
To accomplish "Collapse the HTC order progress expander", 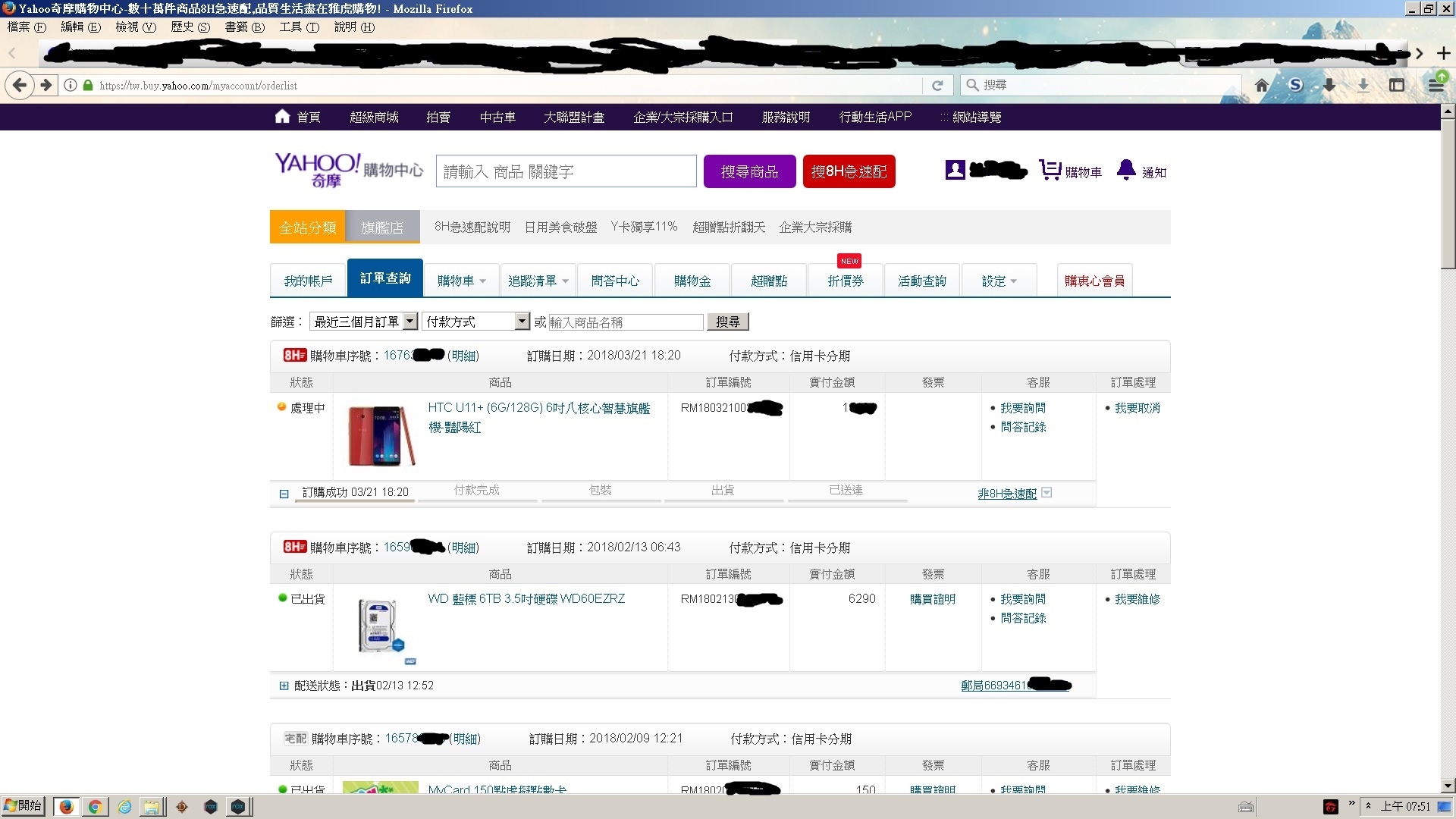I will pyautogui.click(x=284, y=494).
